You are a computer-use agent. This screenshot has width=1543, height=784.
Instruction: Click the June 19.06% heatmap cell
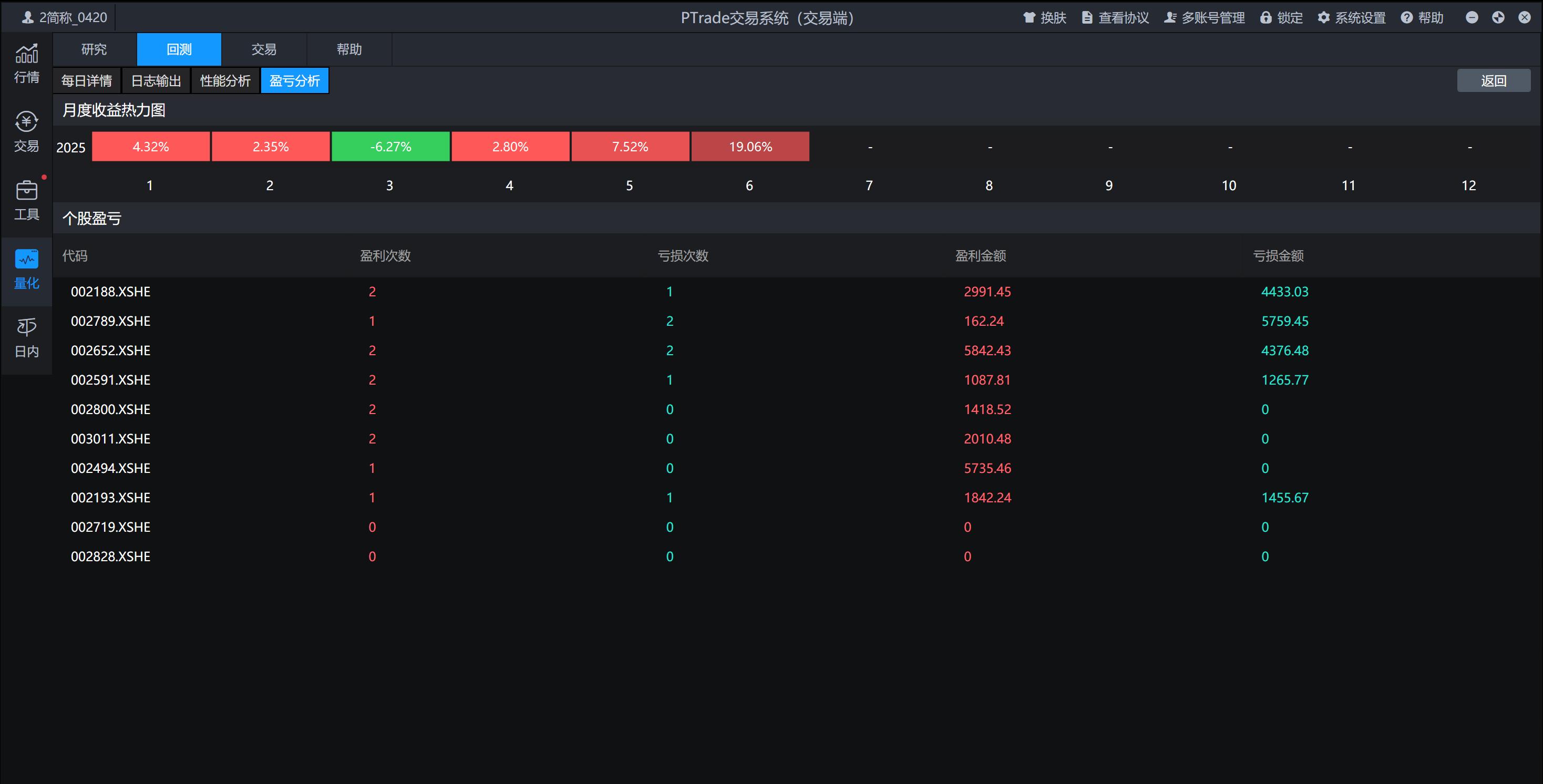pyautogui.click(x=750, y=147)
